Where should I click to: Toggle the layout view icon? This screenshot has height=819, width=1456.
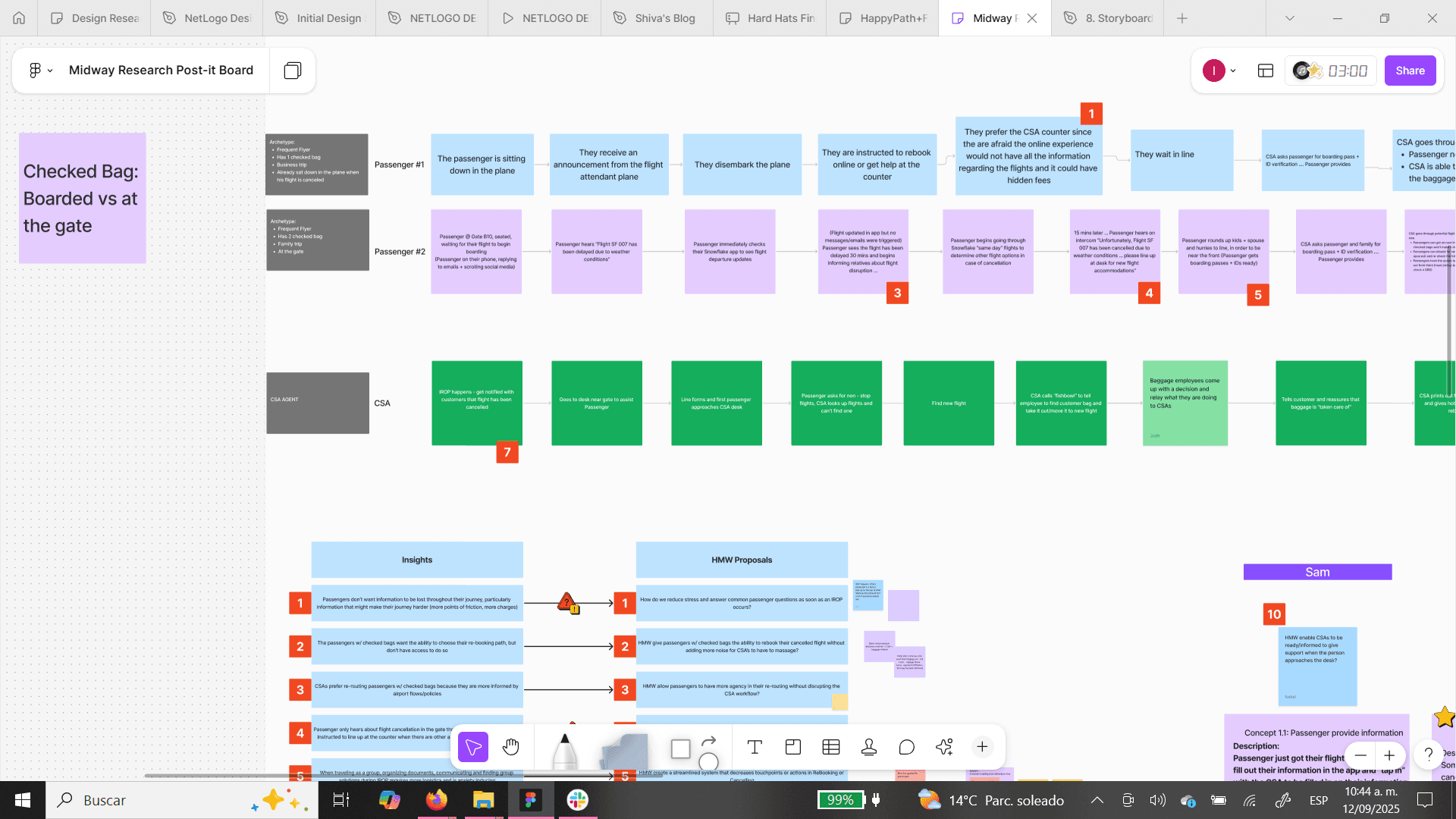pyautogui.click(x=1265, y=71)
